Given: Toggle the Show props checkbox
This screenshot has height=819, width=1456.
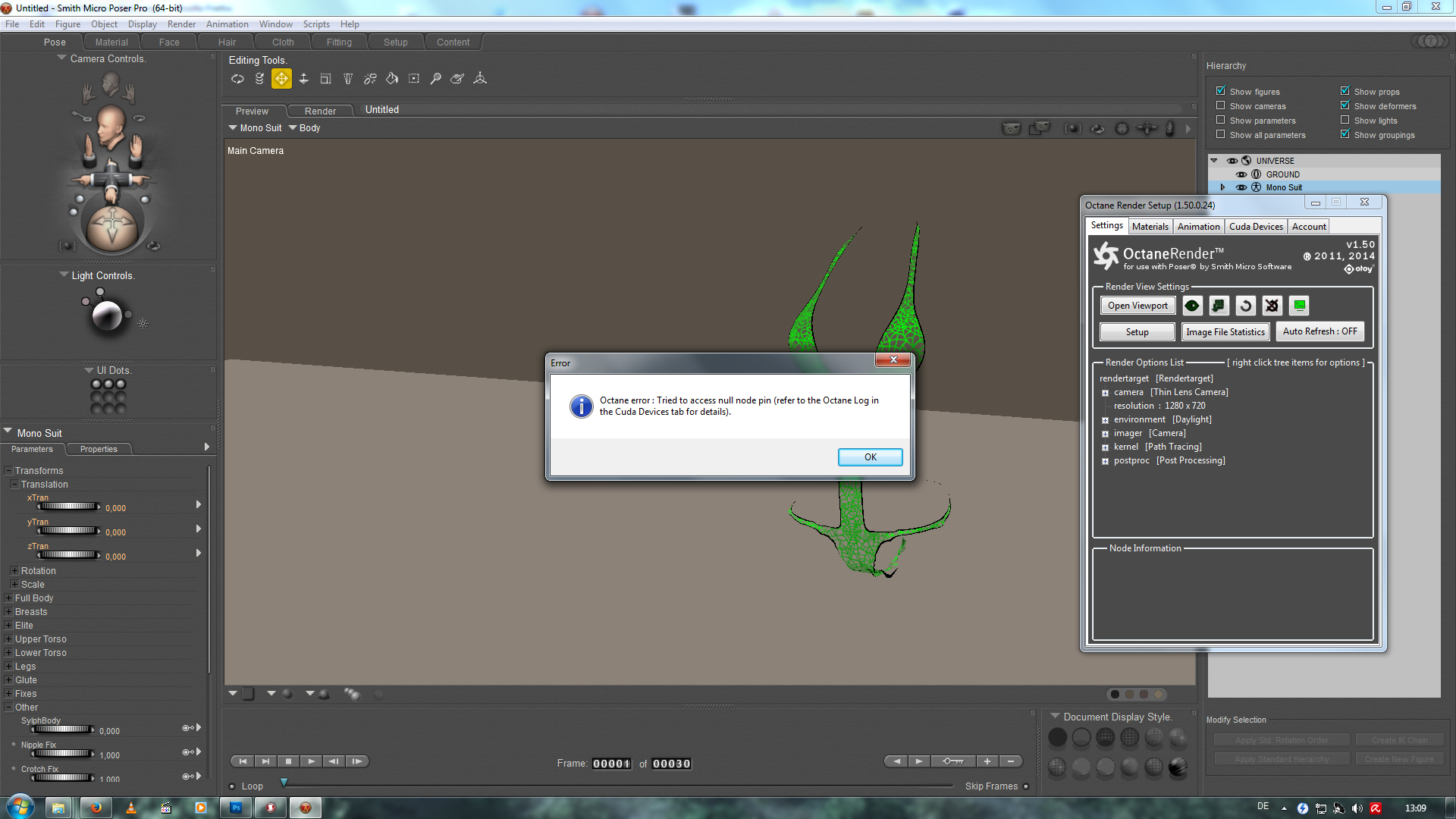Looking at the screenshot, I should 1345,91.
